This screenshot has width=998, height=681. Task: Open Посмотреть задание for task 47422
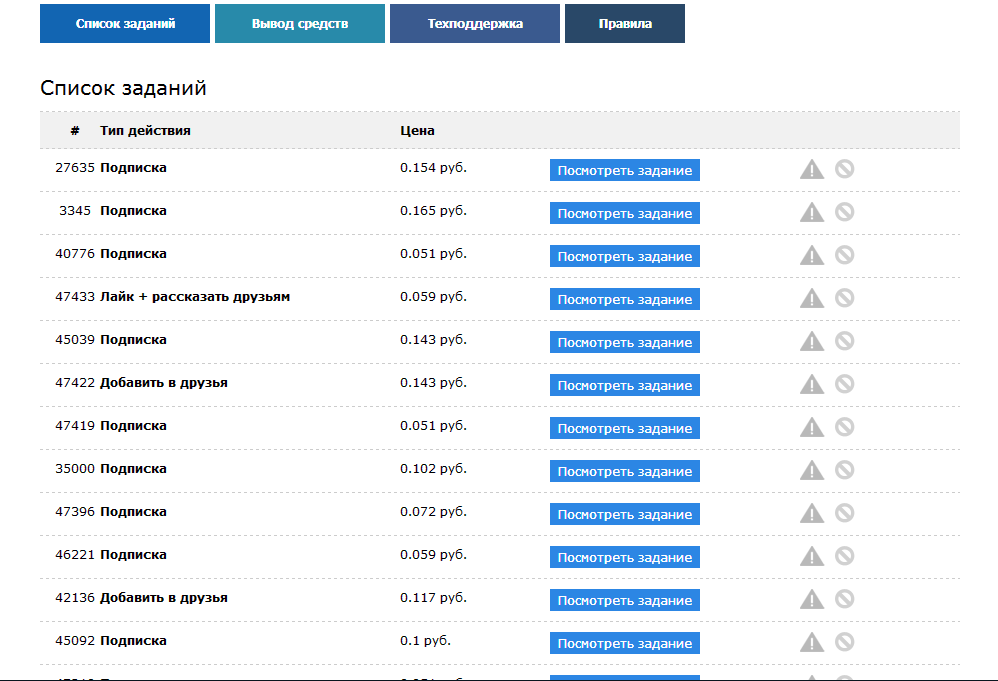tap(625, 385)
